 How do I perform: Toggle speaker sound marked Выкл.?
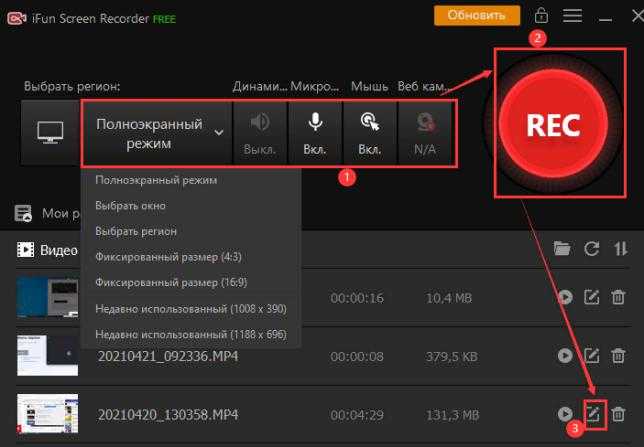tap(260, 133)
